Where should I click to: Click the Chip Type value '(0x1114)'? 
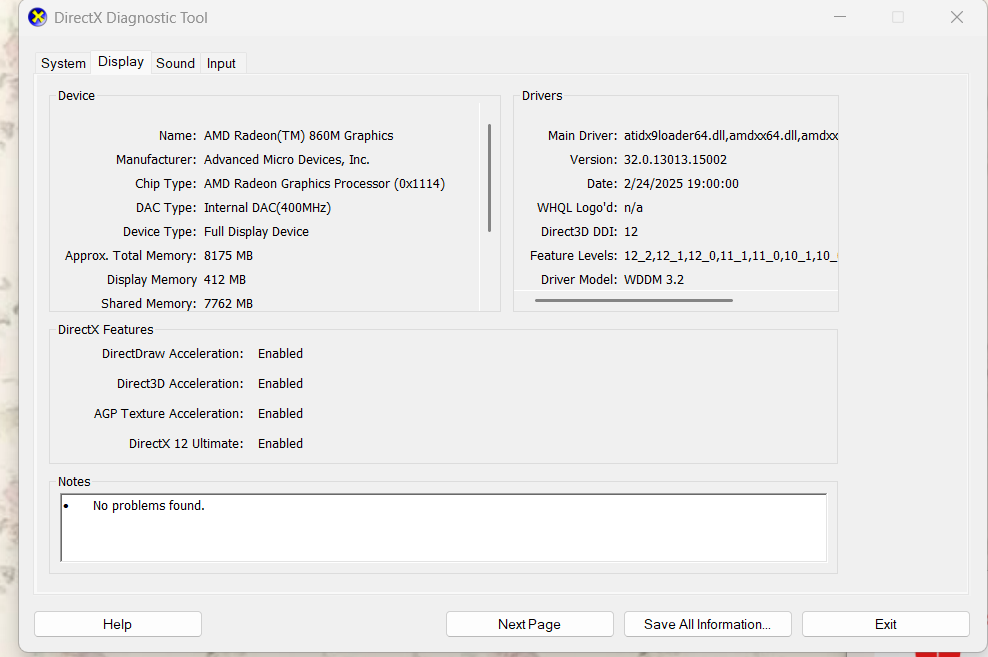[x=420, y=184]
